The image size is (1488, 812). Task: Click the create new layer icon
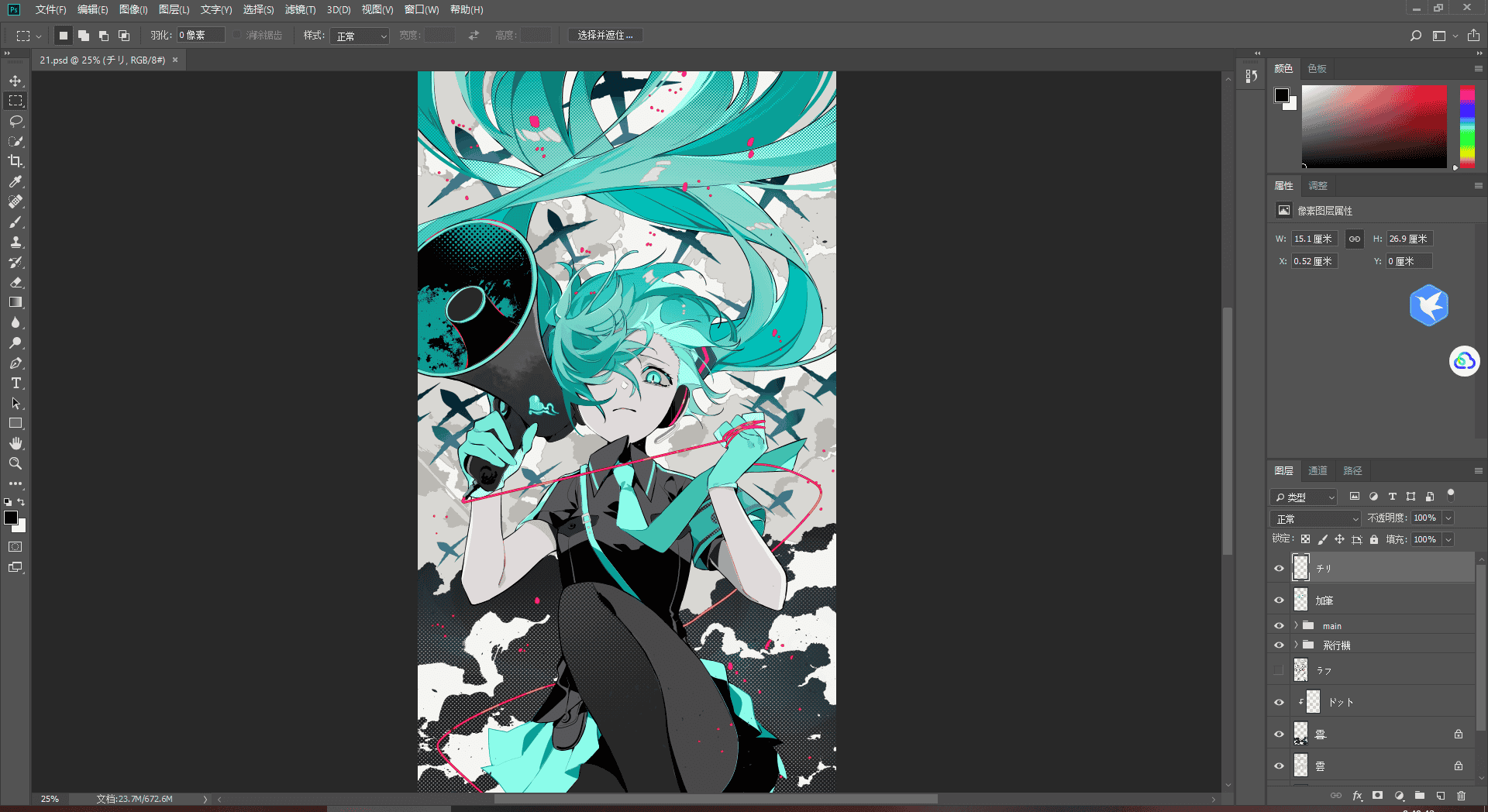[x=1441, y=796]
